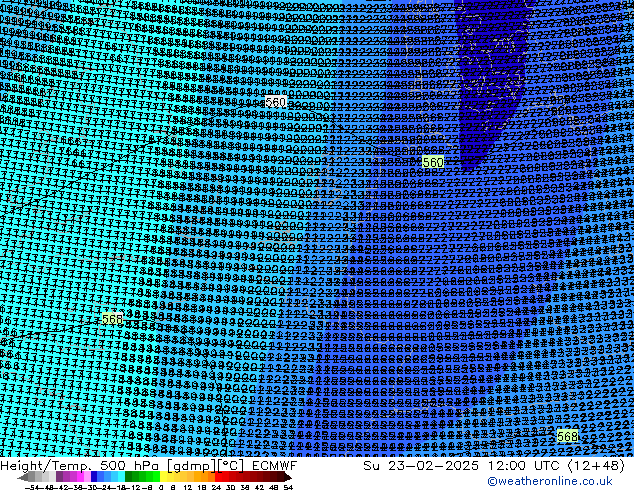The height and width of the screenshot is (490, 634).
Task: Click the dark blue cold pool region
Action: coord(490,70)
